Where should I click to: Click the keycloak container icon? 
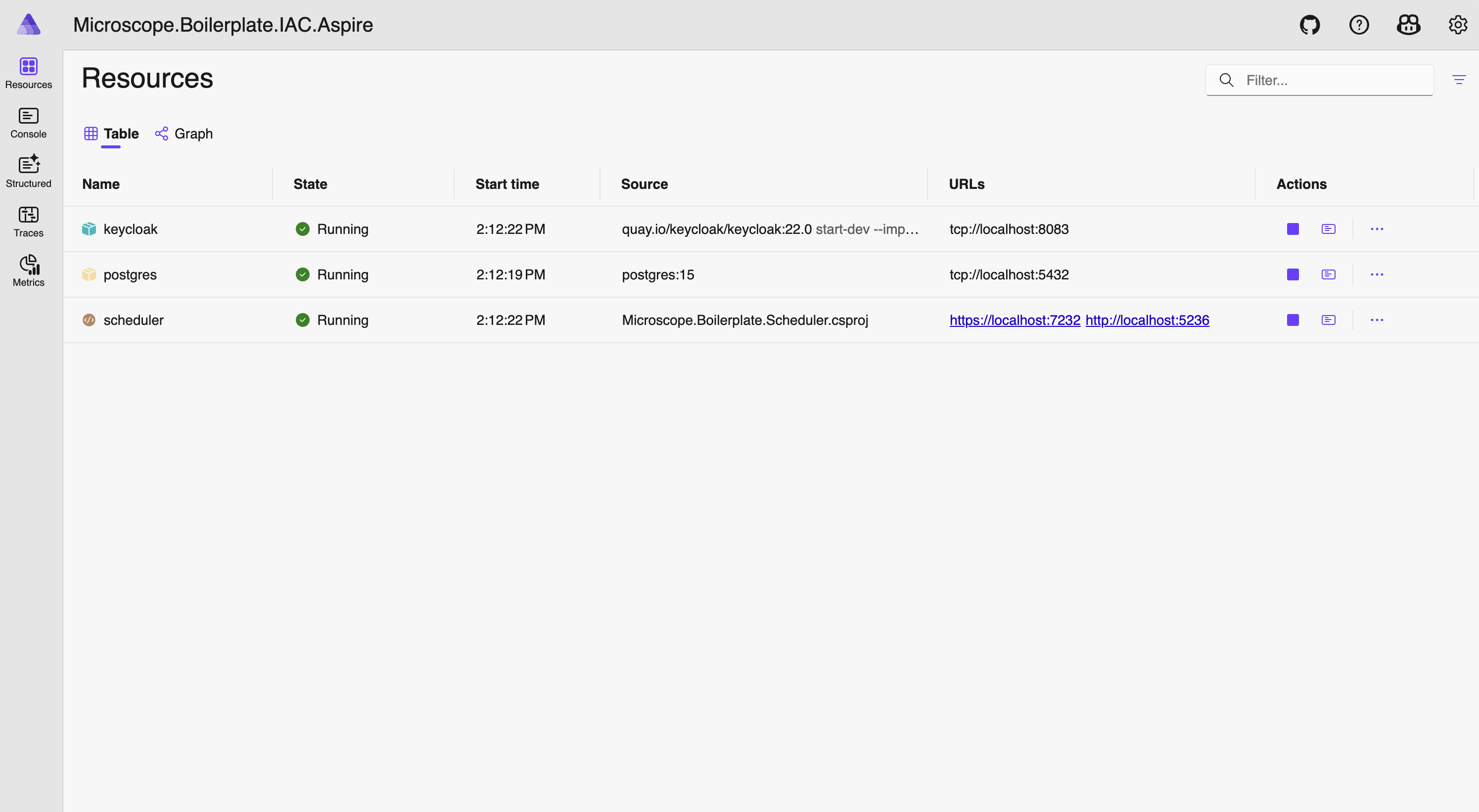89,229
